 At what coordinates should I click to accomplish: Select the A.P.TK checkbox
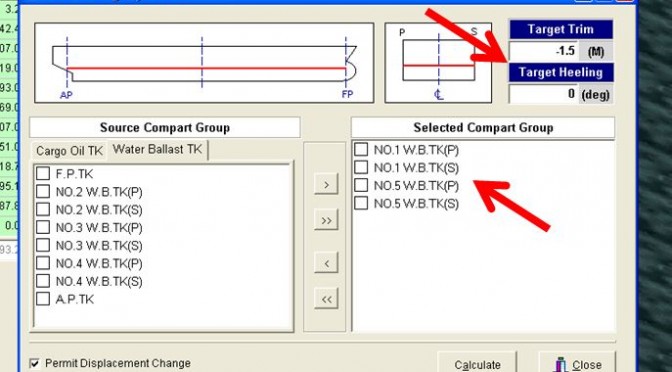coord(43,299)
